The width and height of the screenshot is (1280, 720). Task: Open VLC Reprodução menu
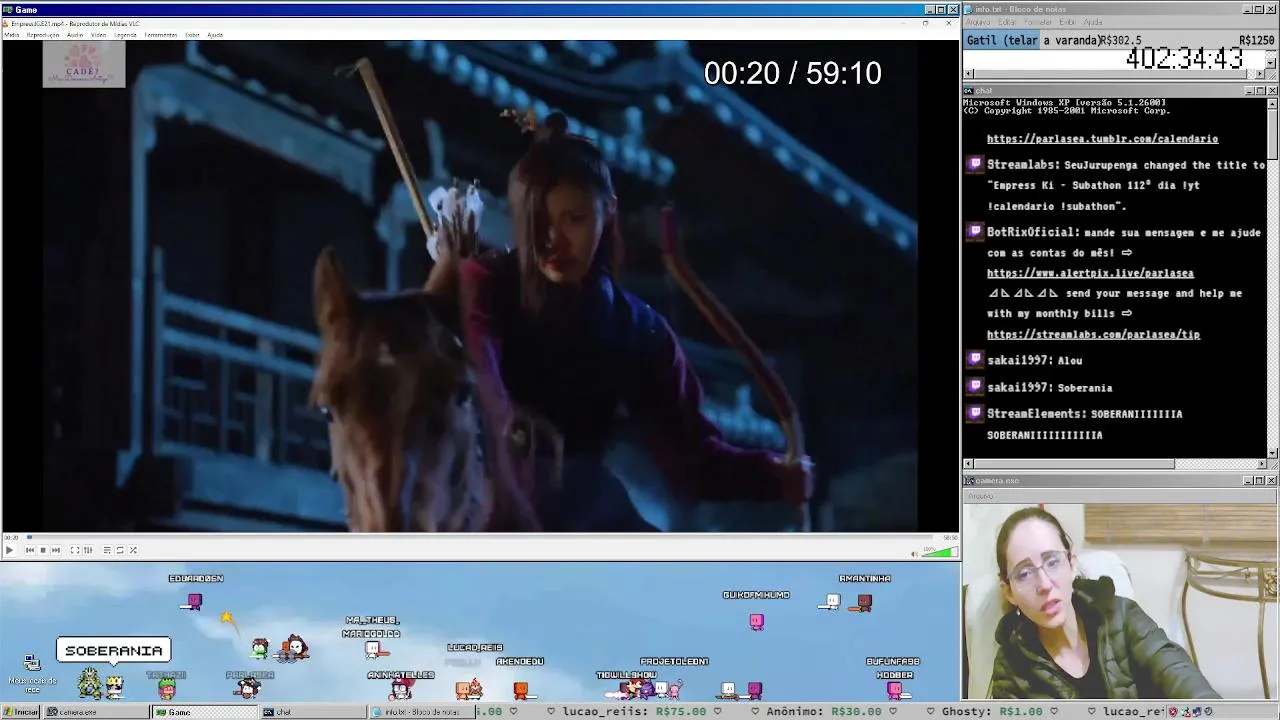43,35
